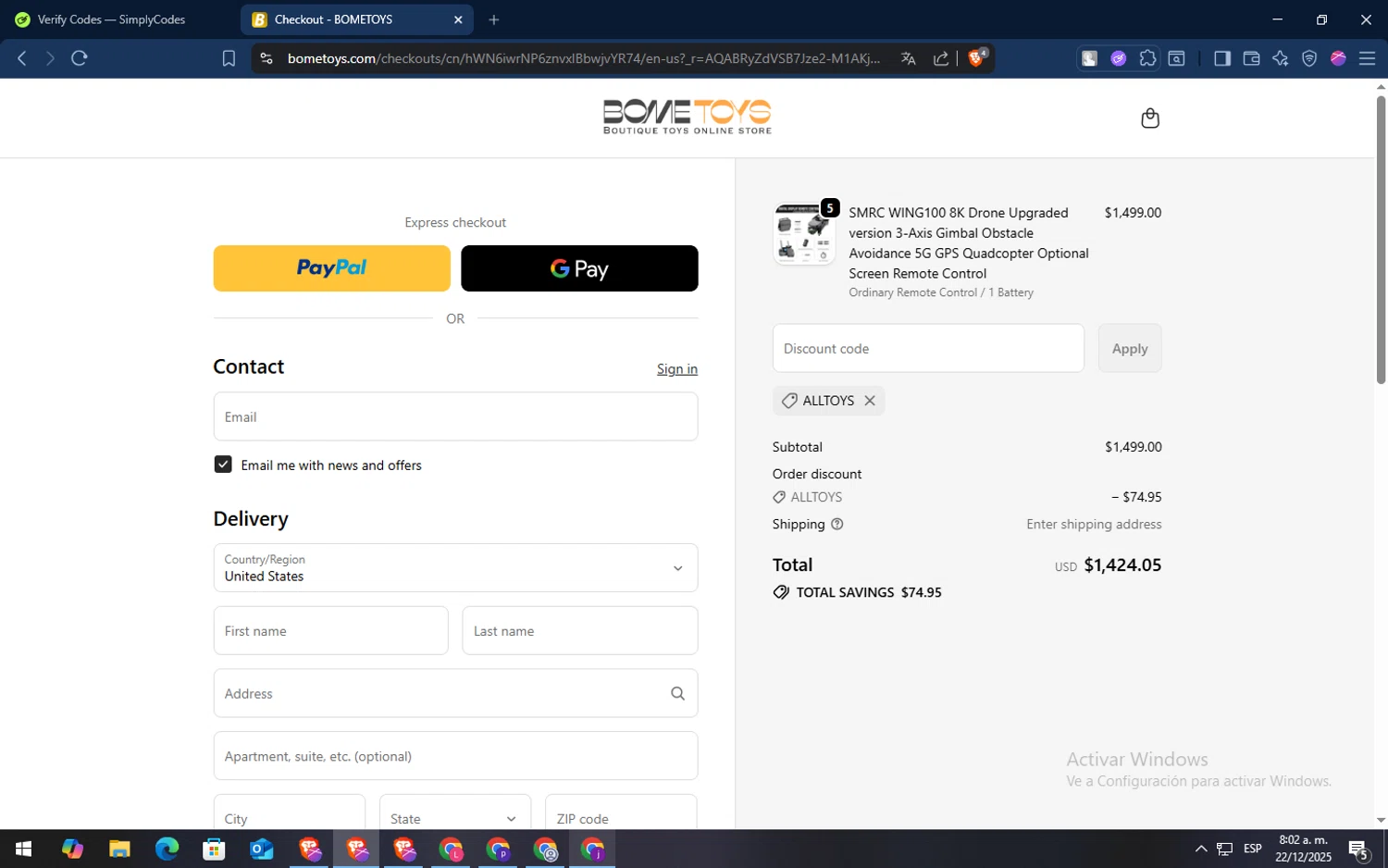The height and width of the screenshot is (868, 1388).
Task: Open the Windows notification center
Action: (x=1358, y=849)
